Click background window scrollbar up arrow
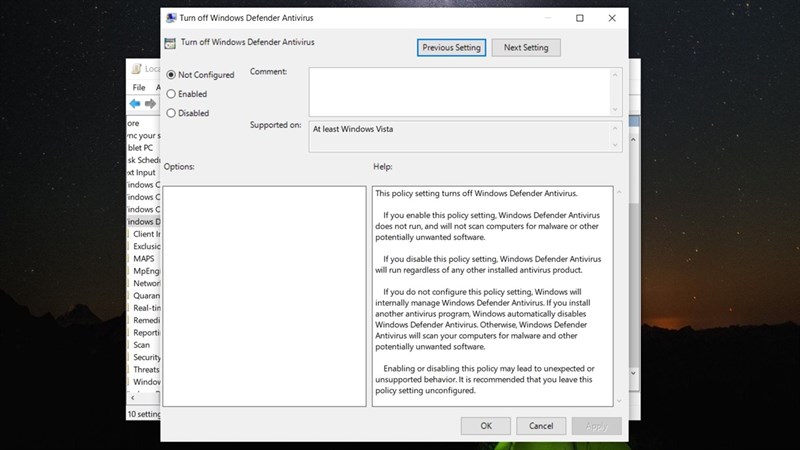 click(634, 139)
